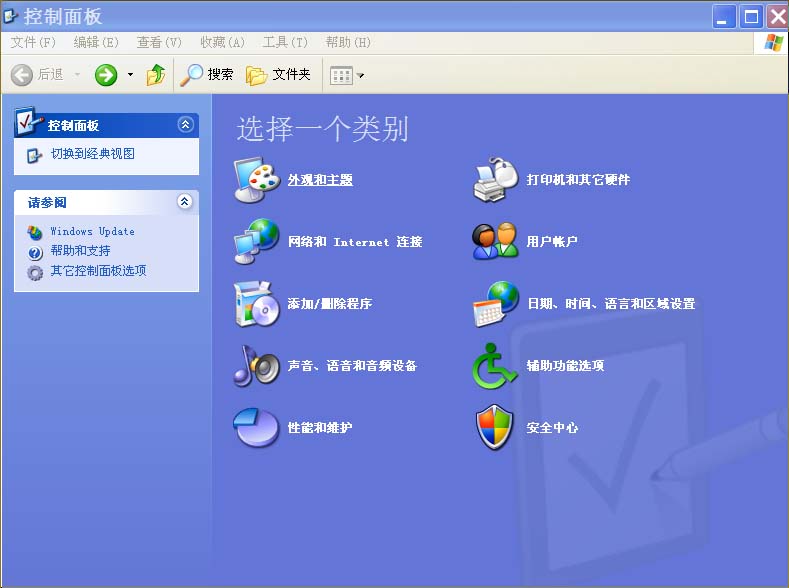Click the 日期、时间、语言和区域设置 link

click(611, 304)
